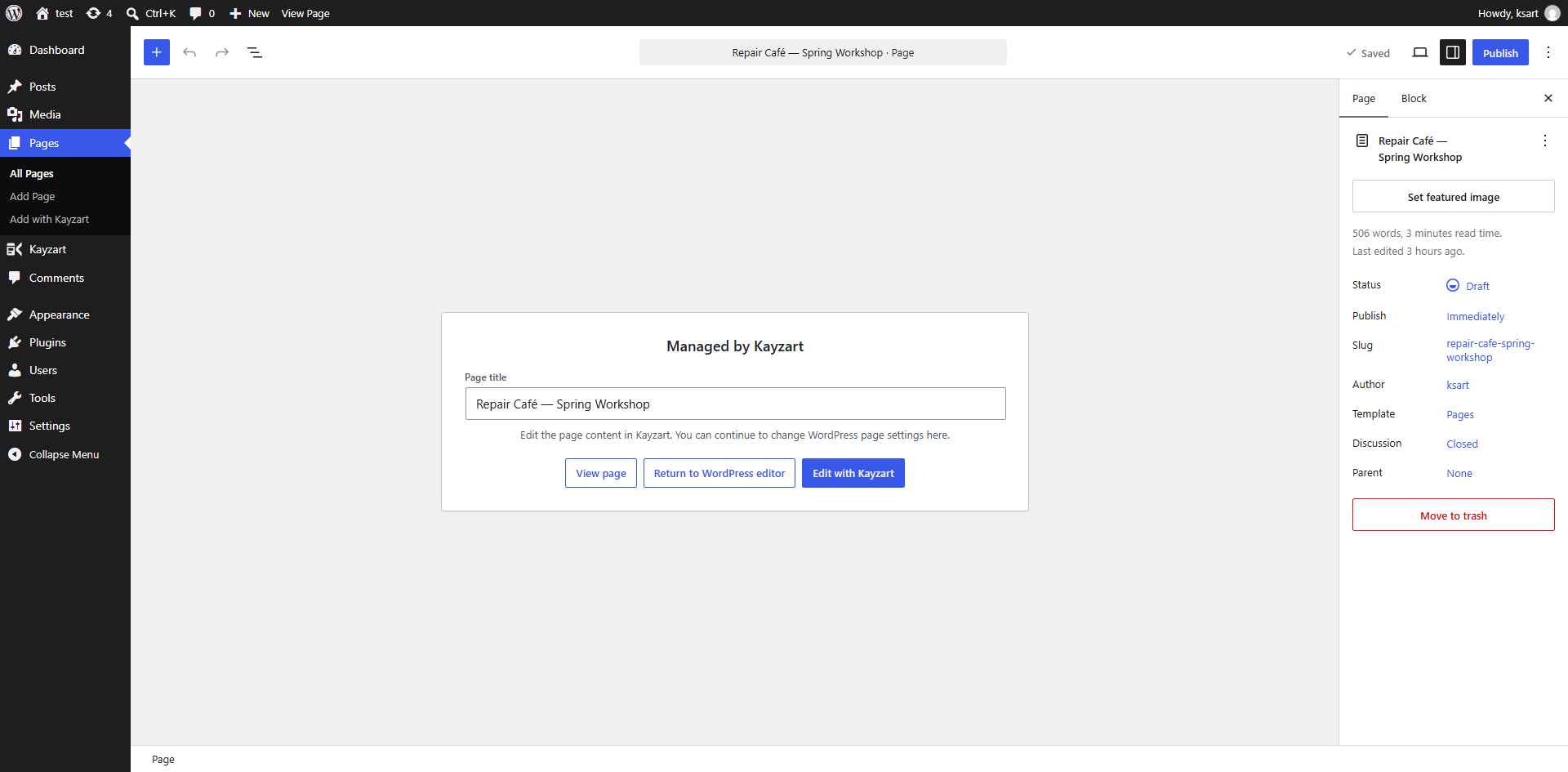Open the Howdy, ksart account menu

pos(1518,13)
